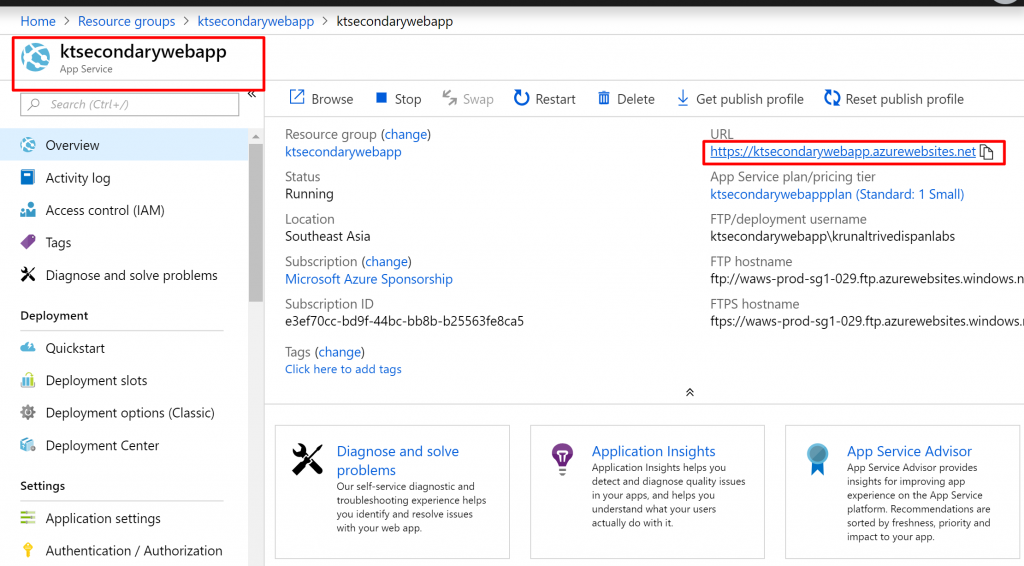Image resolution: width=1024 pixels, height=566 pixels.
Task: Open Overview in the sidebar menu
Action: 124,145
